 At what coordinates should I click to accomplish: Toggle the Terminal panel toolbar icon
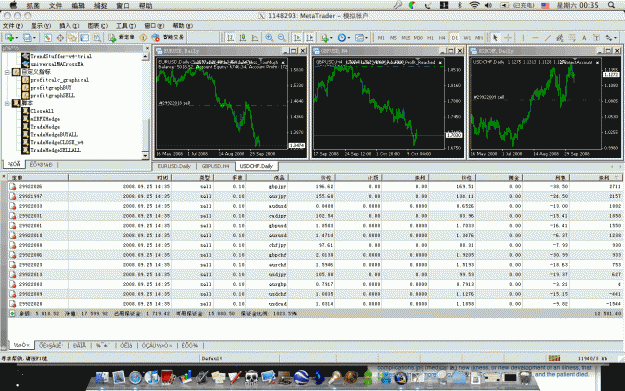[x=85, y=37]
